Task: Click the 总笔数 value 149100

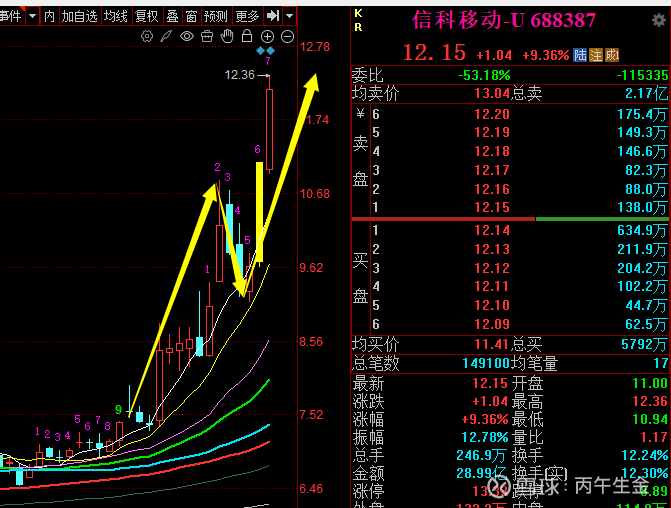Action: pyautogui.click(x=486, y=363)
